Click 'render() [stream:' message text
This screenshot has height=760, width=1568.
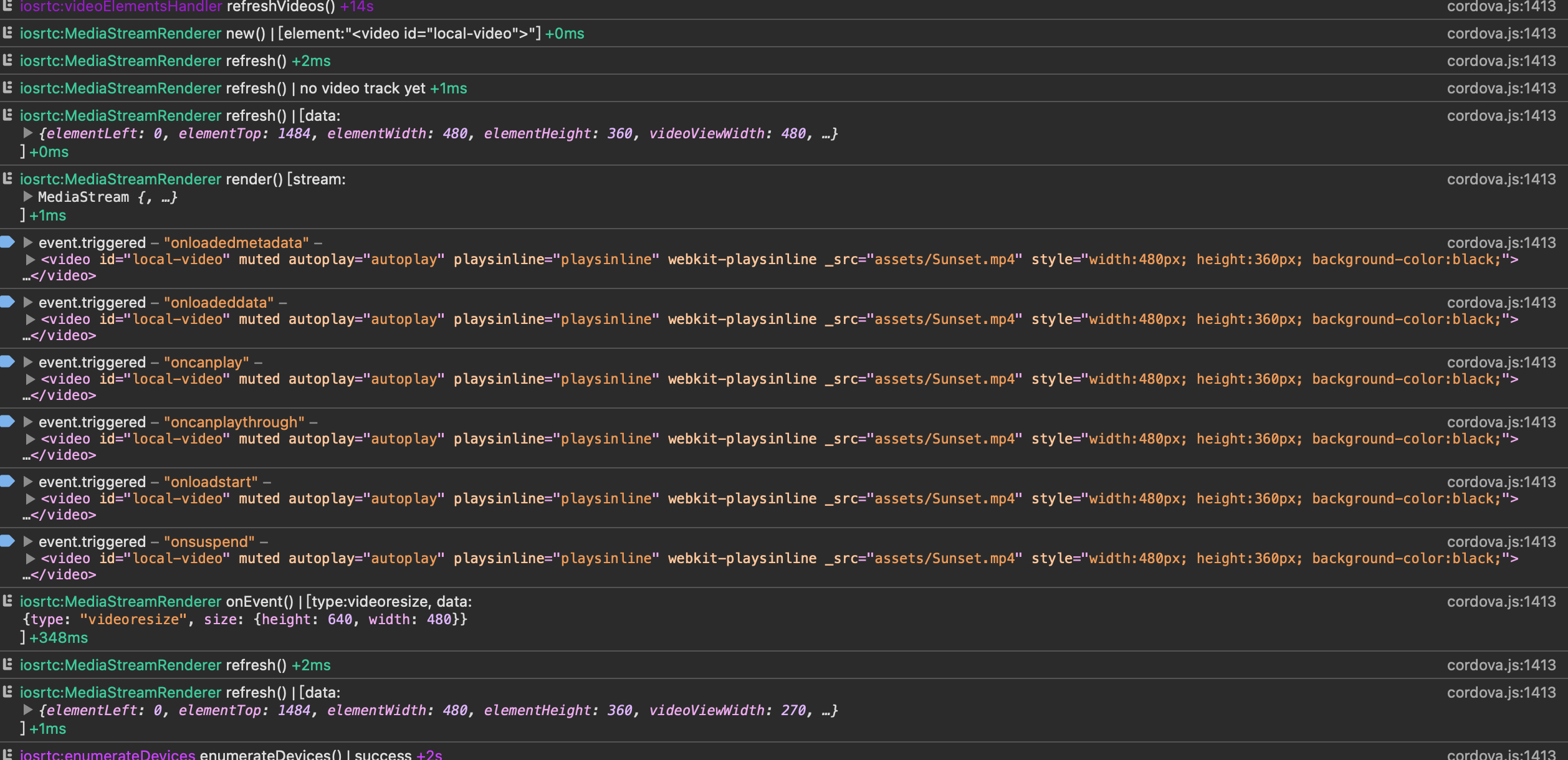pos(285,179)
